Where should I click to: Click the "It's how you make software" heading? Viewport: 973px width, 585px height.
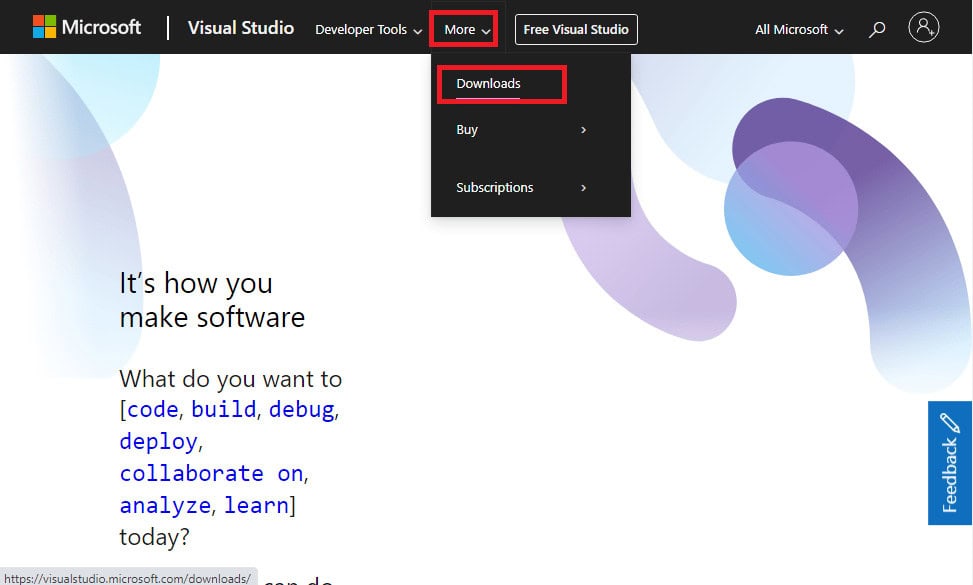click(x=212, y=300)
